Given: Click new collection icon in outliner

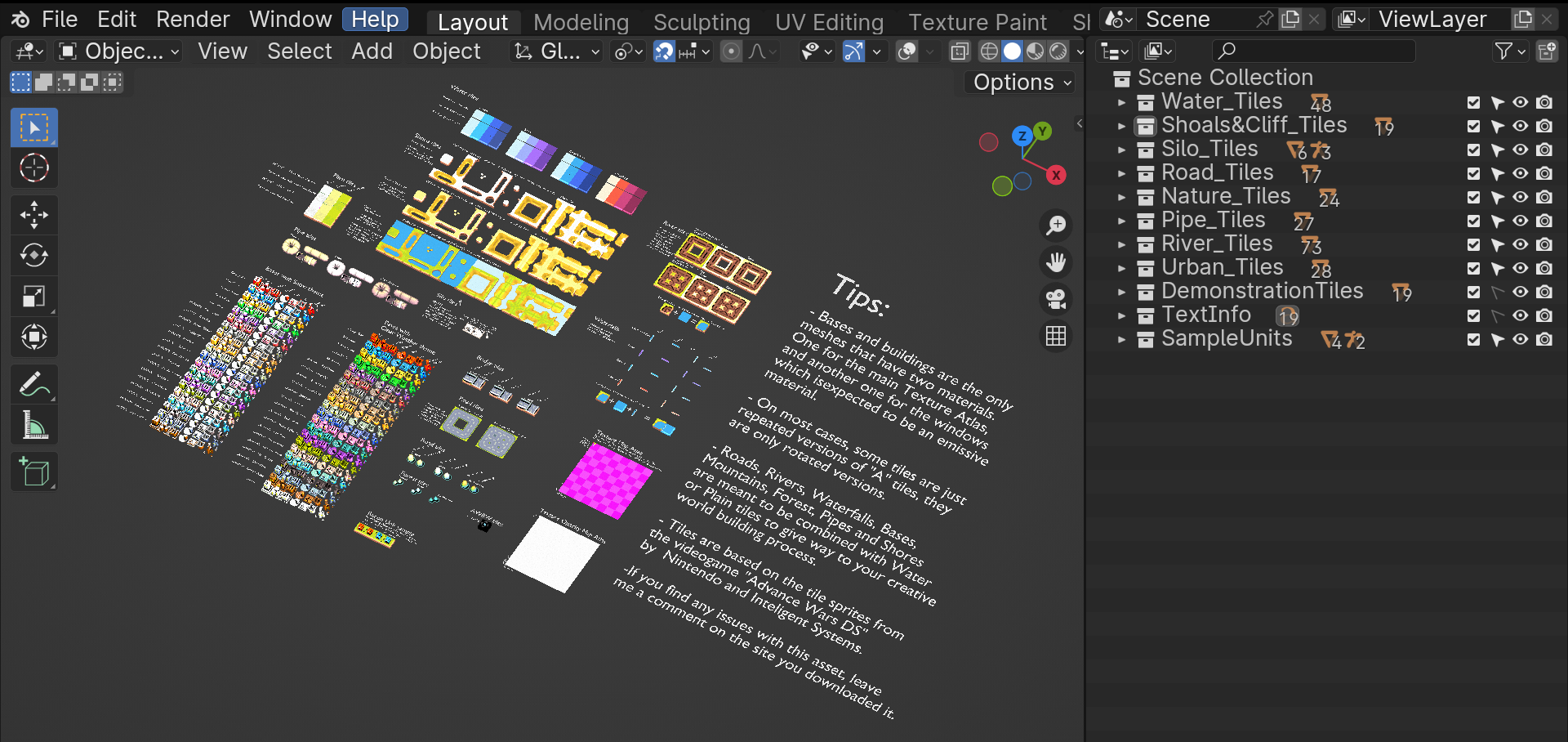Looking at the screenshot, I should click(1547, 51).
